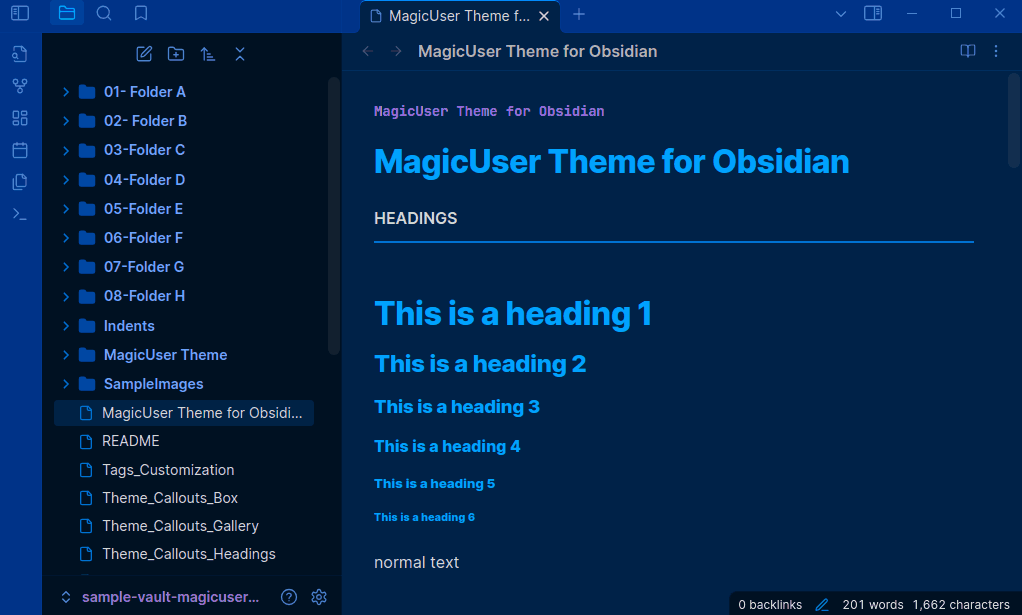Open command palette ribbon icon
This screenshot has height=615, width=1022.
(x=20, y=214)
